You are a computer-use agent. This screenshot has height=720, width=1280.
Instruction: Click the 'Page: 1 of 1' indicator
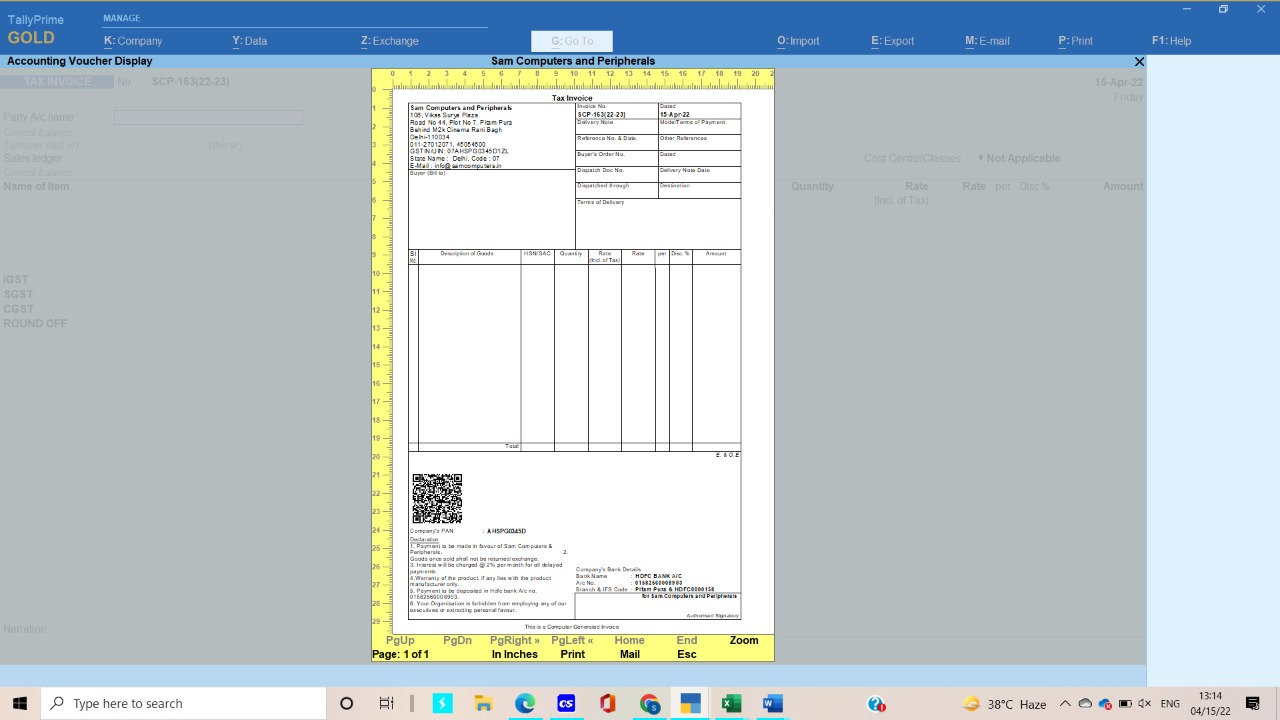[x=400, y=654]
